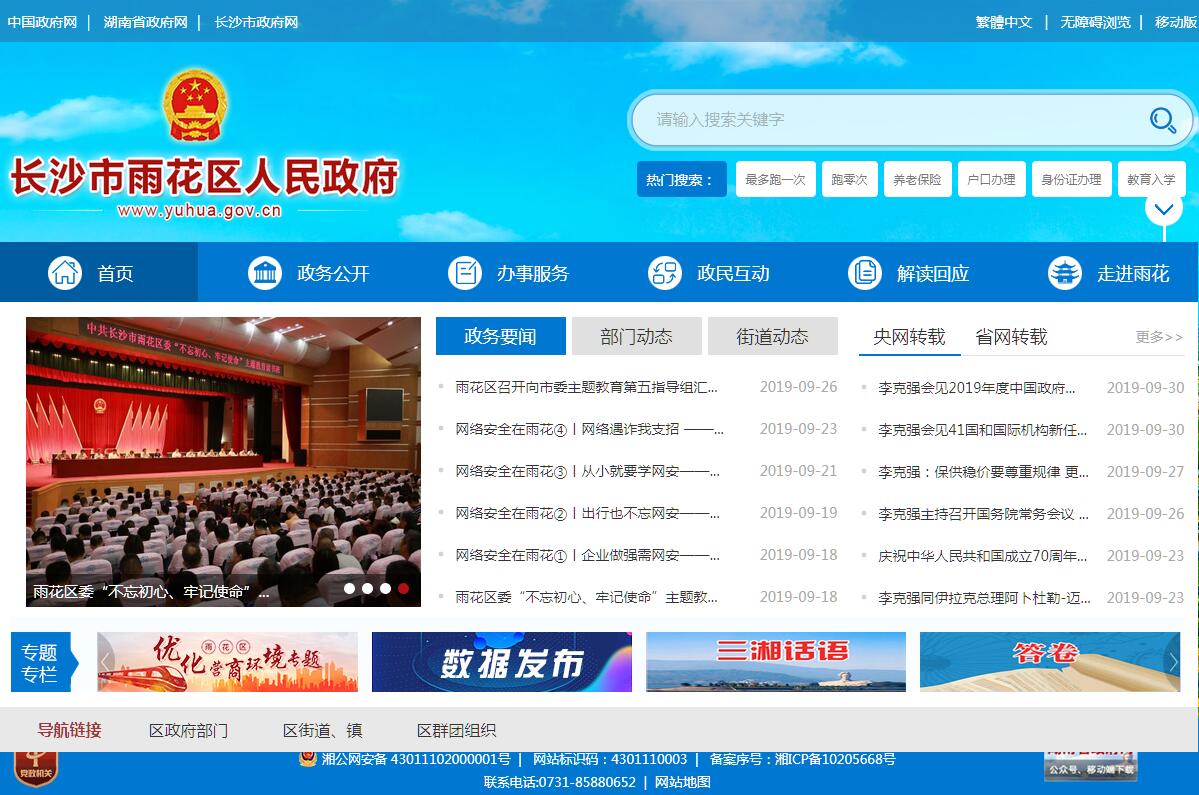The width and height of the screenshot is (1199, 795).
Task: Switch to the 省网转载 tab
Action: pyautogui.click(x=1011, y=337)
